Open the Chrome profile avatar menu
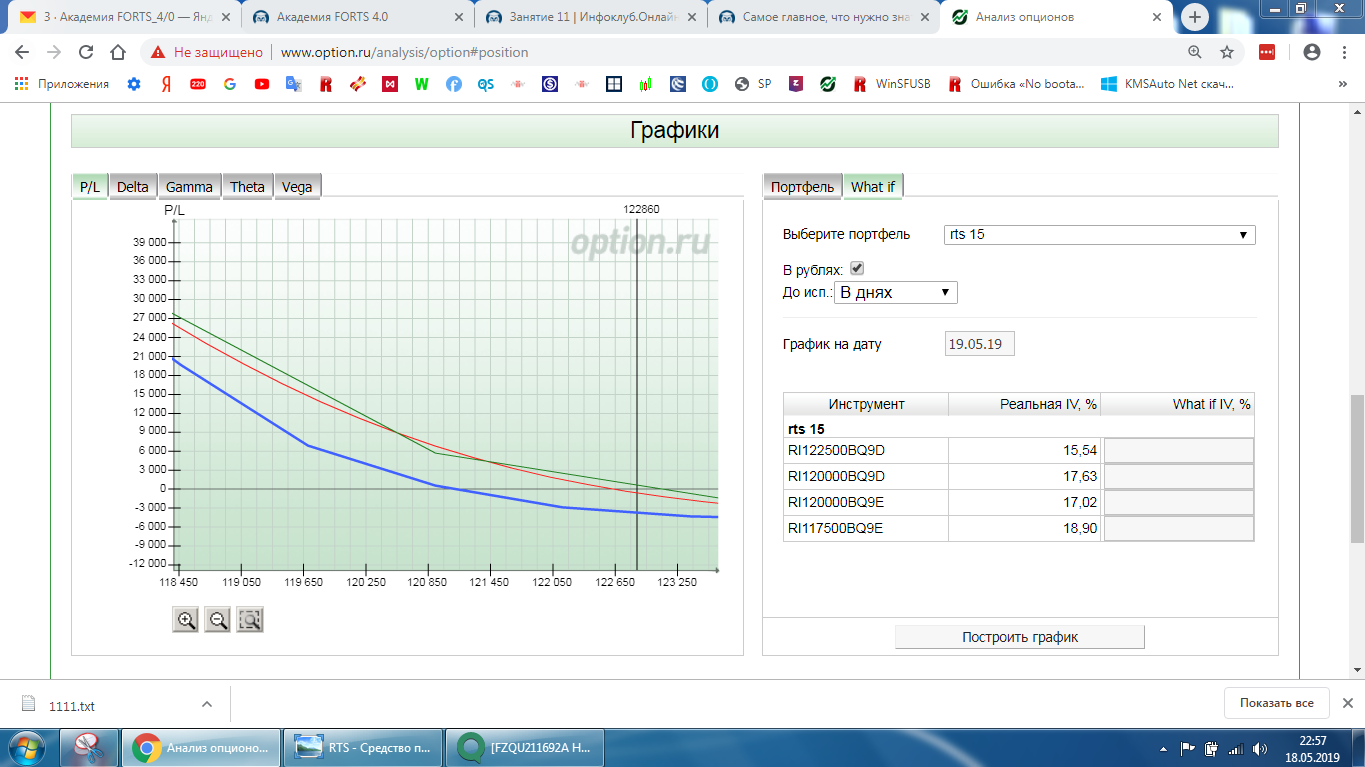Image resolution: width=1365 pixels, height=767 pixels. (1312, 52)
